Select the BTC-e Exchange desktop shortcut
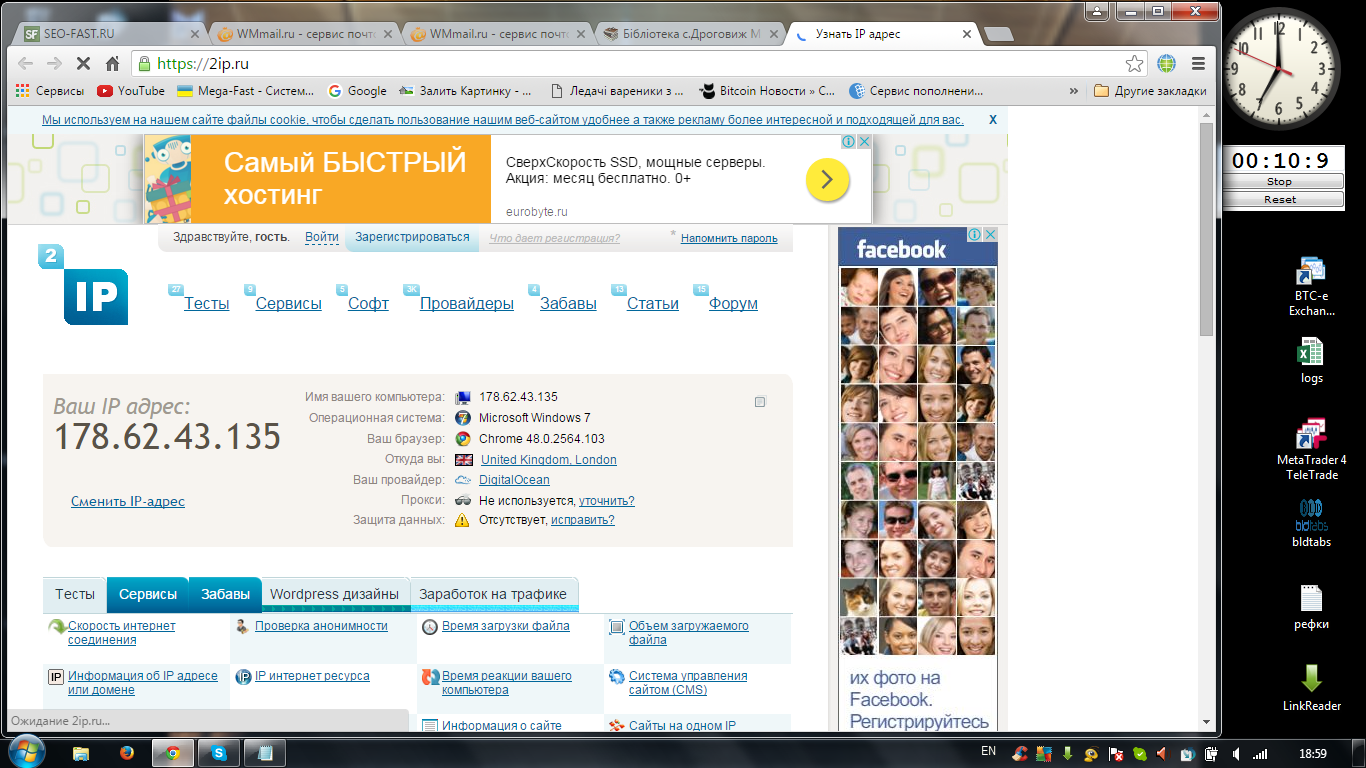 pos(1311,287)
